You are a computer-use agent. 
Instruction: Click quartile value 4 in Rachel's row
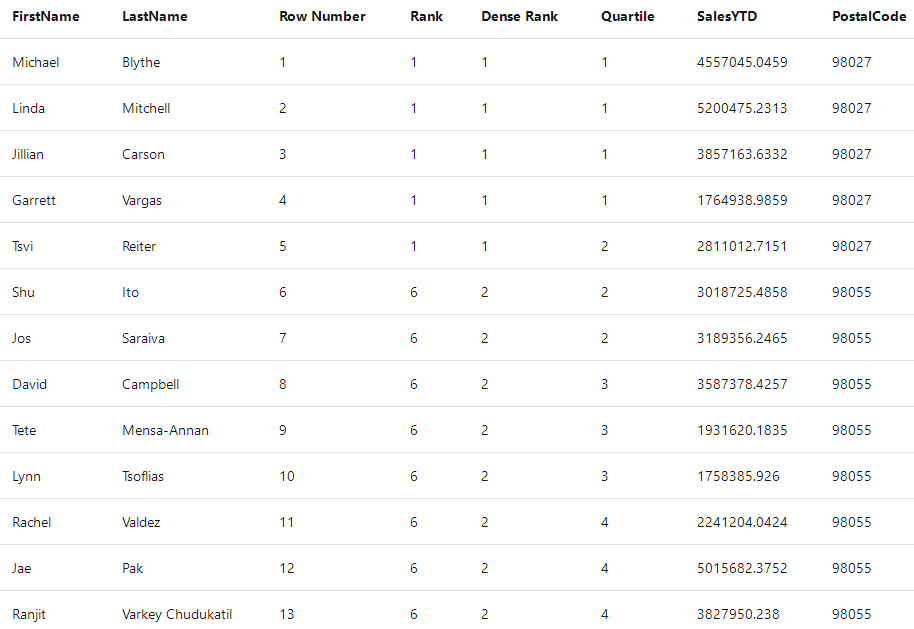(x=604, y=523)
